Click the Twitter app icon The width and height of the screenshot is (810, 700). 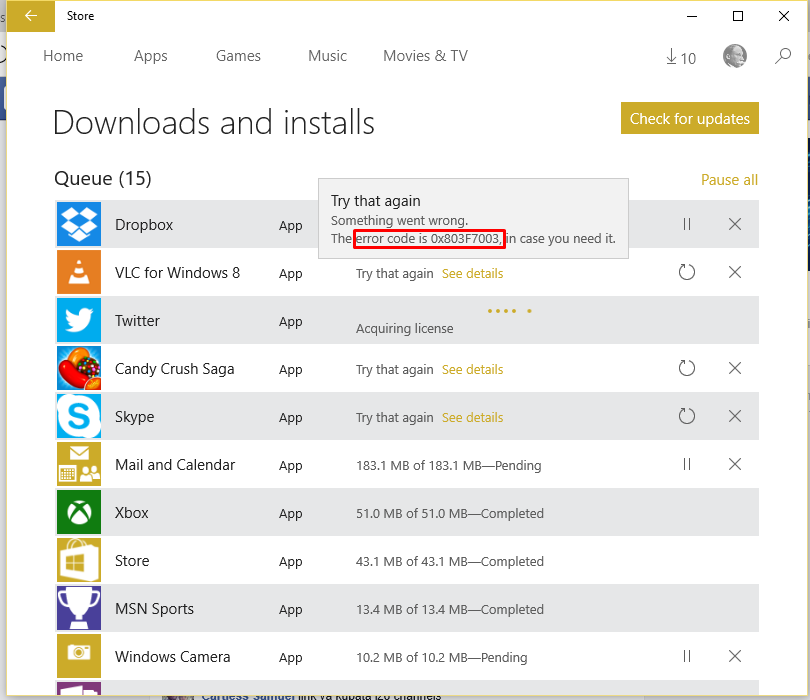tap(79, 321)
